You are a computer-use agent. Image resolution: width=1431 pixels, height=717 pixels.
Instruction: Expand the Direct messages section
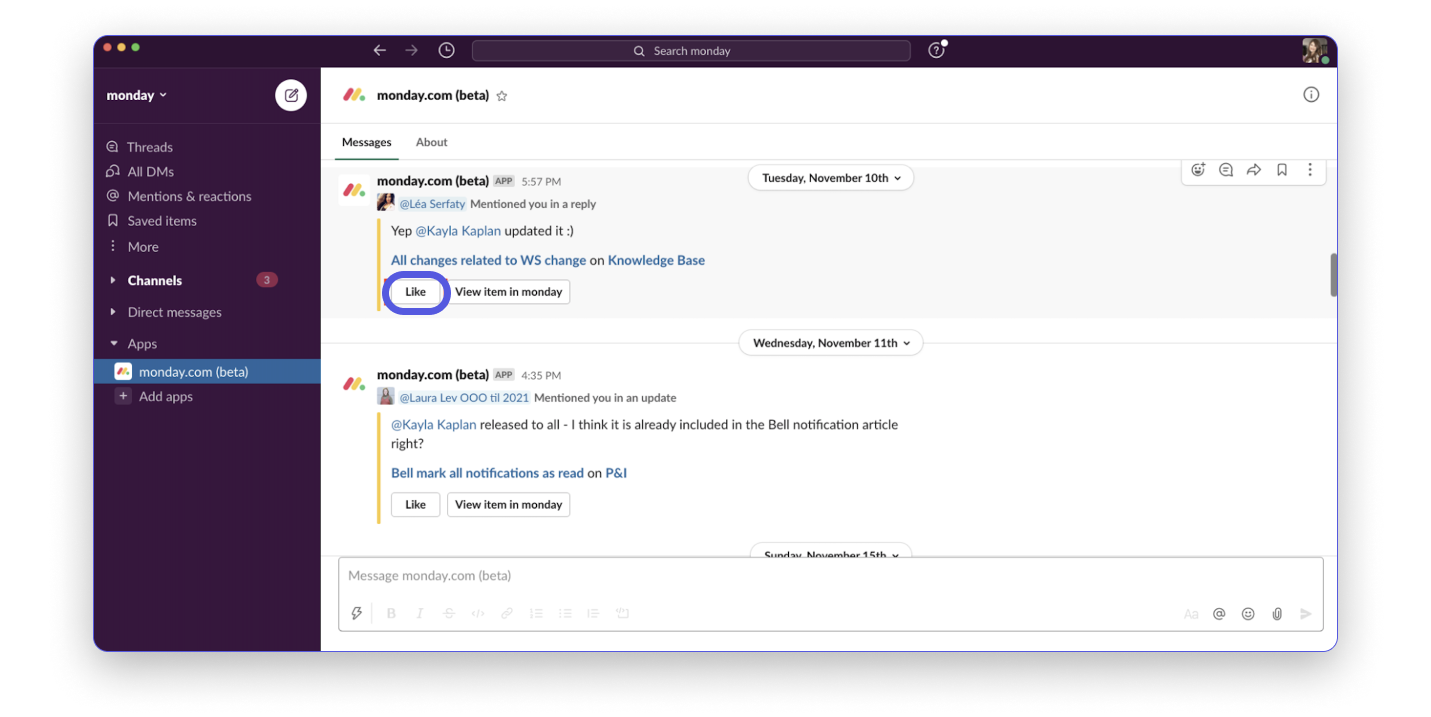(113, 313)
